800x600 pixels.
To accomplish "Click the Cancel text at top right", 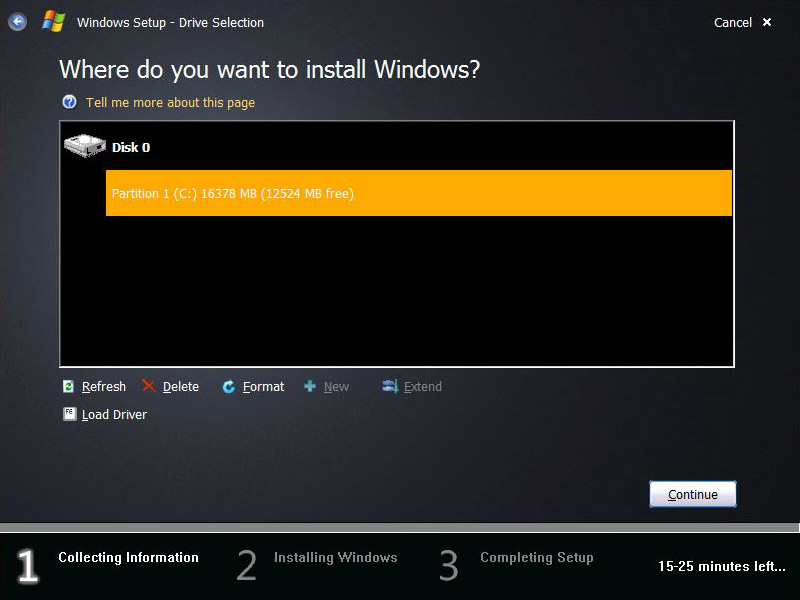I will [x=733, y=22].
